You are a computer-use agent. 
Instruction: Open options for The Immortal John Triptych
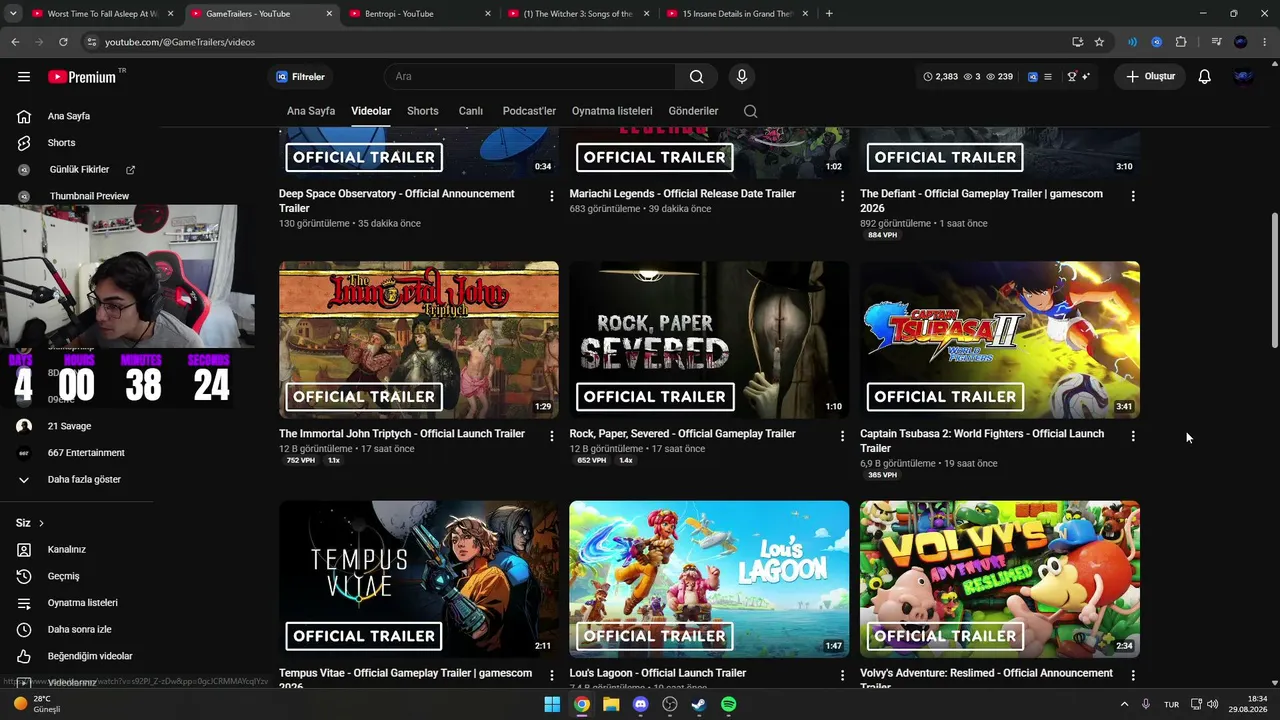[551, 436]
